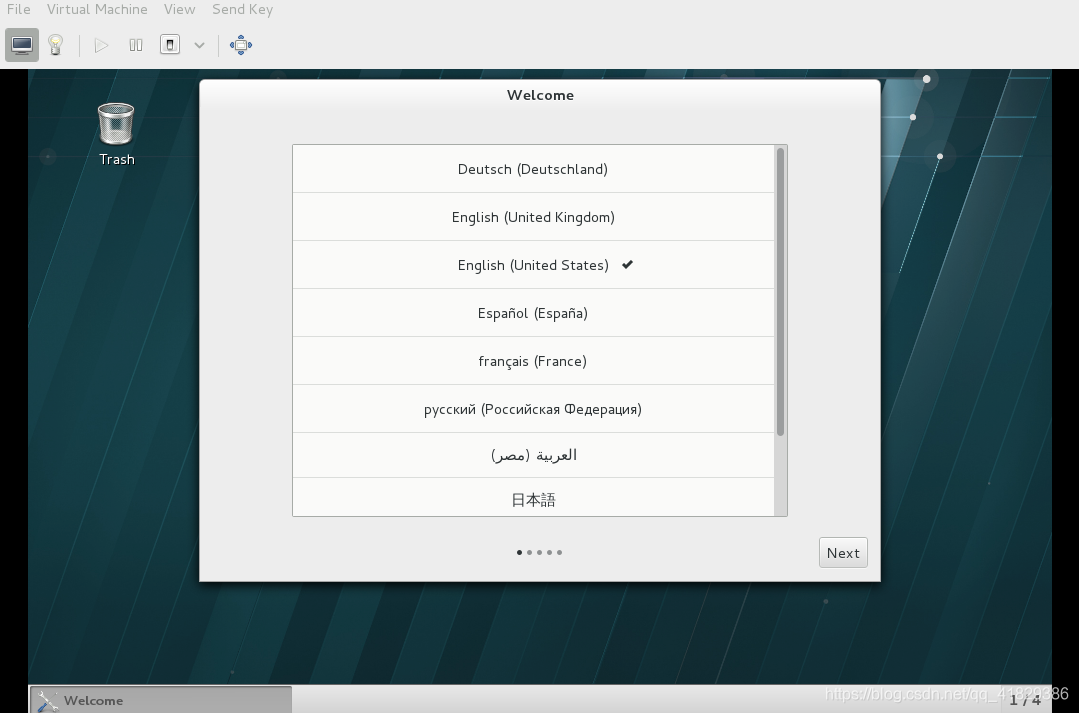Click the language list scrollbar
The width and height of the screenshot is (1079, 713).
tap(780, 292)
